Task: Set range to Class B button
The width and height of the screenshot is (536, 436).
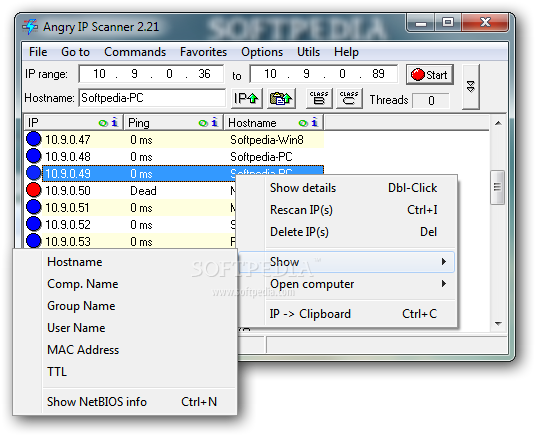Action: tap(319, 98)
